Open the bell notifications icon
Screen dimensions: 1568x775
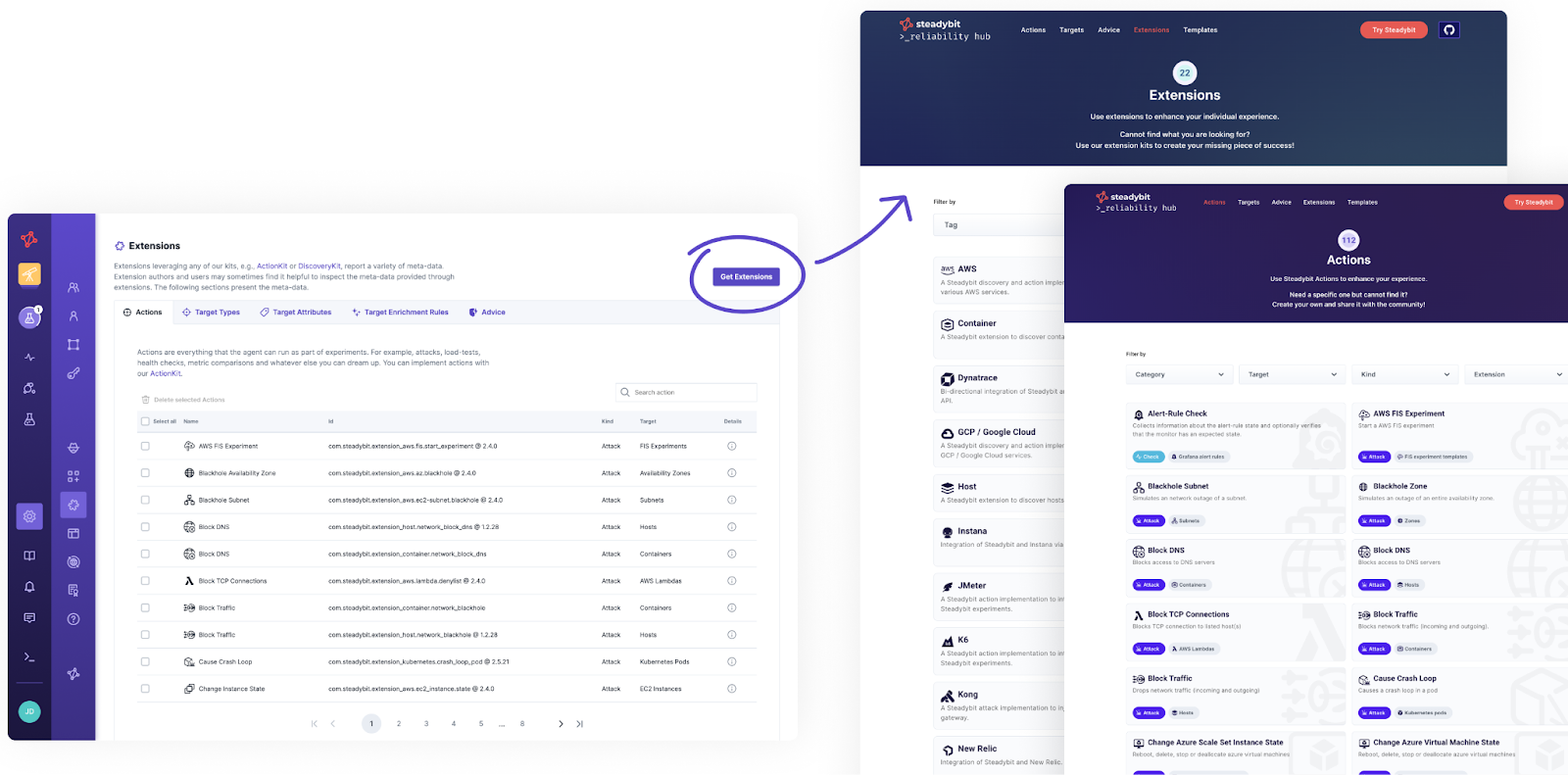[29, 587]
